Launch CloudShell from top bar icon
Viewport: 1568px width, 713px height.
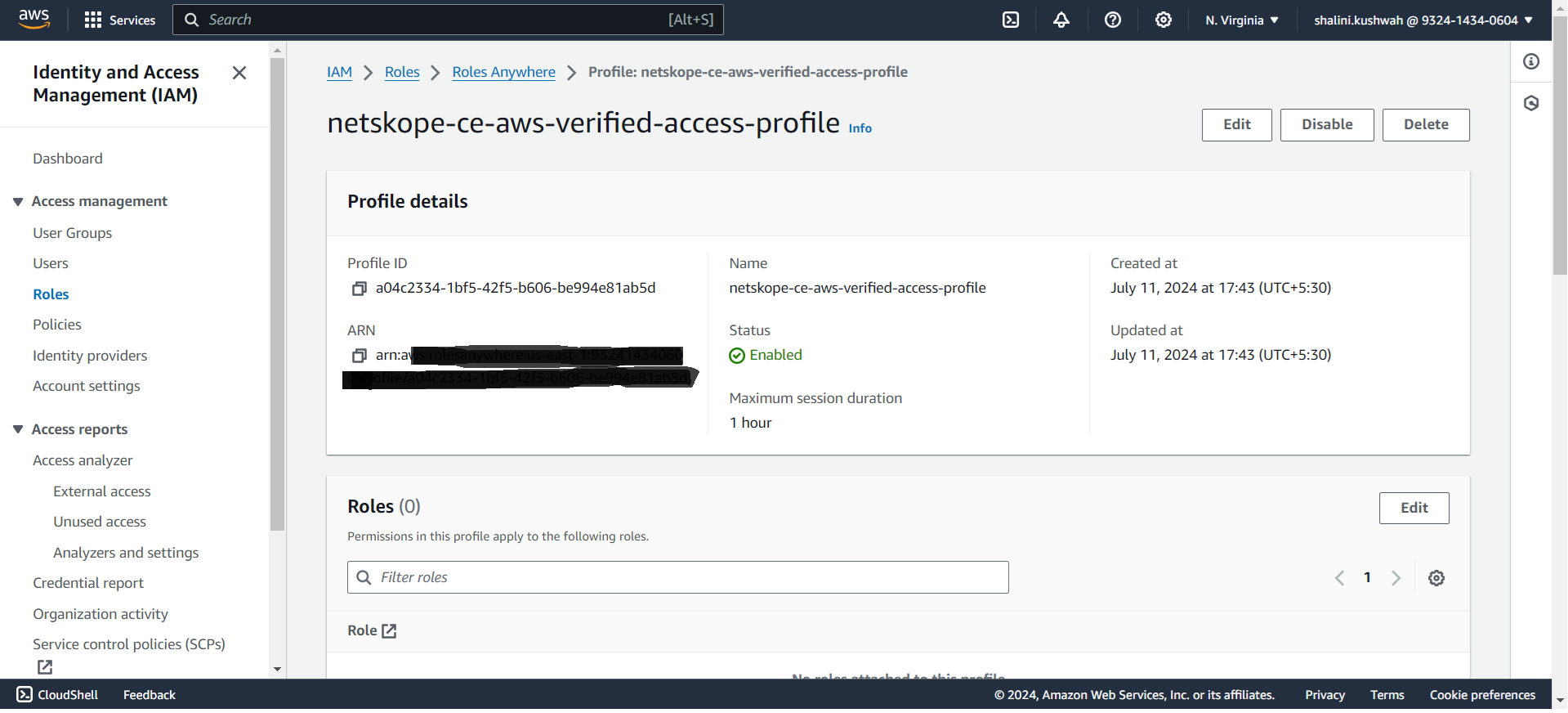tap(1011, 20)
